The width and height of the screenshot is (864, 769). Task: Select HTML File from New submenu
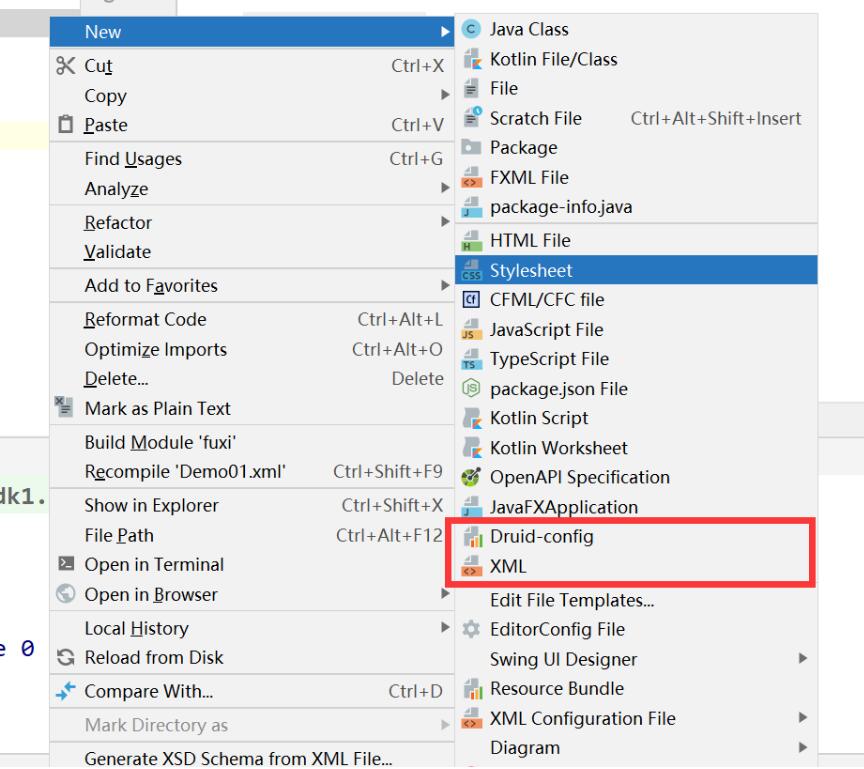(x=530, y=241)
